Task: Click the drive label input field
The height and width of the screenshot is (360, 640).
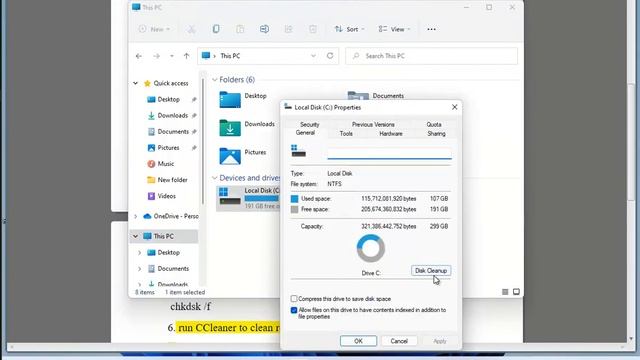Action: (x=389, y=153)
